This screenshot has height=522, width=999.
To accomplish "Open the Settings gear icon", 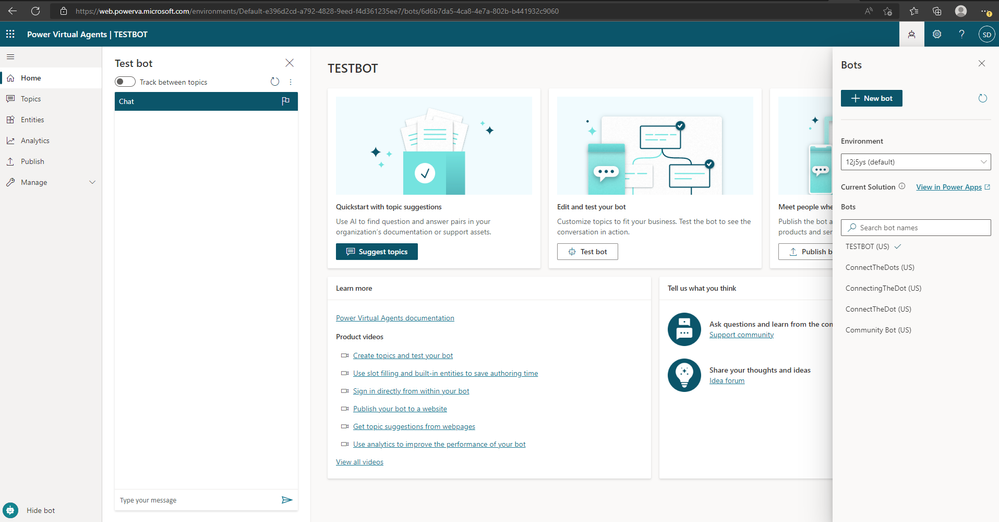I will 937,34.
